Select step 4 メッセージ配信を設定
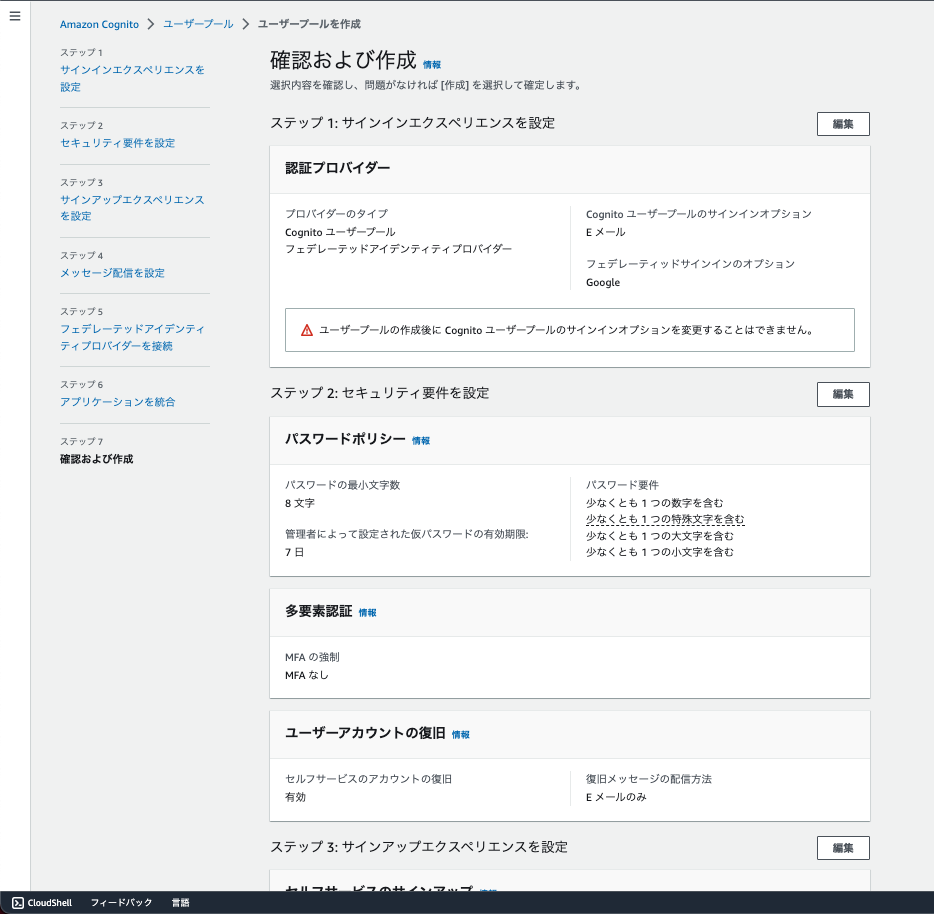 coord(112,273)
